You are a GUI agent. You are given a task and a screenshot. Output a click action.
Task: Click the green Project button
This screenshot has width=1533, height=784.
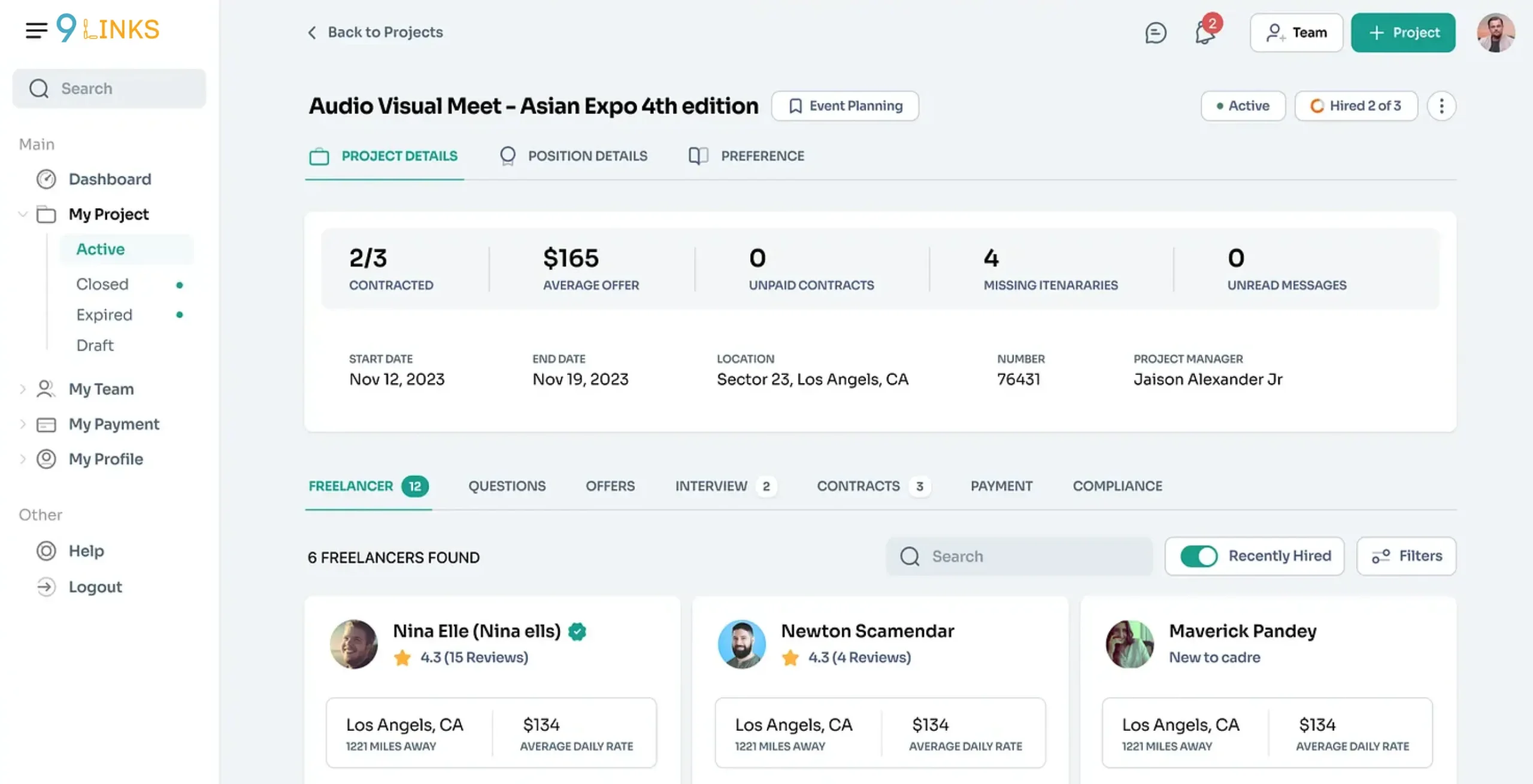(x=1403, y=32)
